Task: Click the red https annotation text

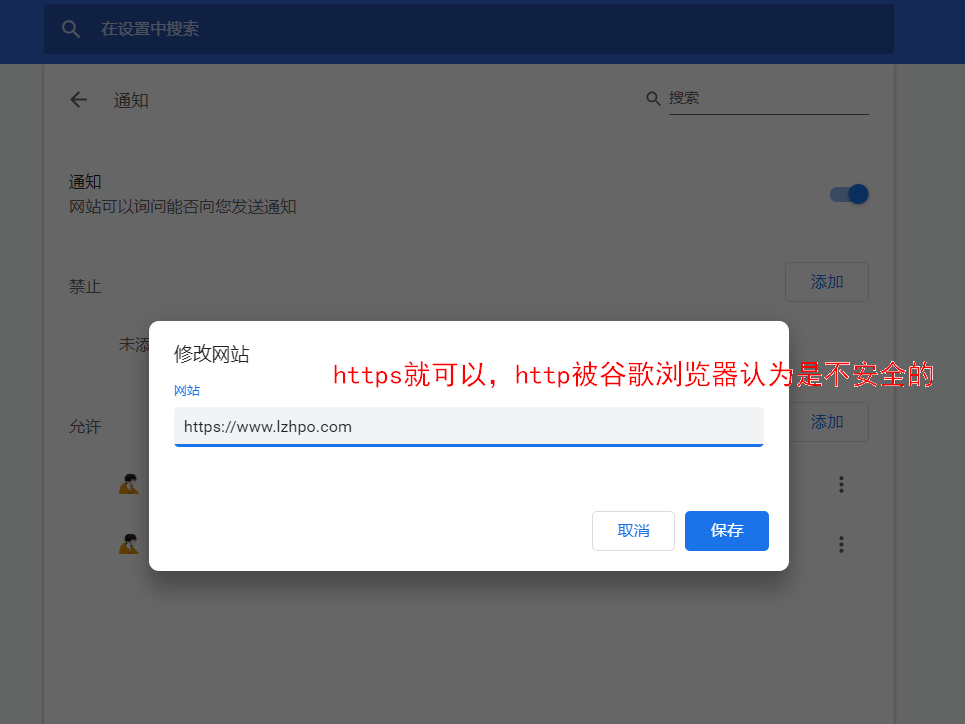Action: 632,376
